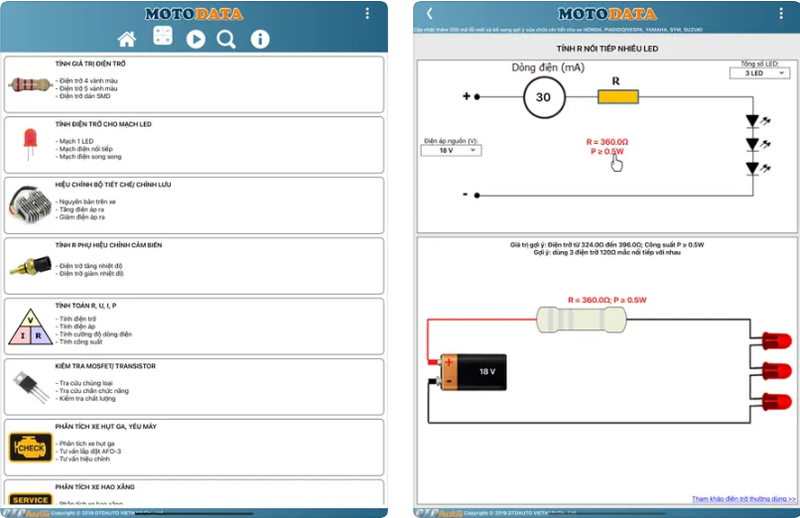Screen dimensions: 800x518
Task: Open TÍNH TOÁN R, U, I, P card
Action: click(x=194, y=326)
